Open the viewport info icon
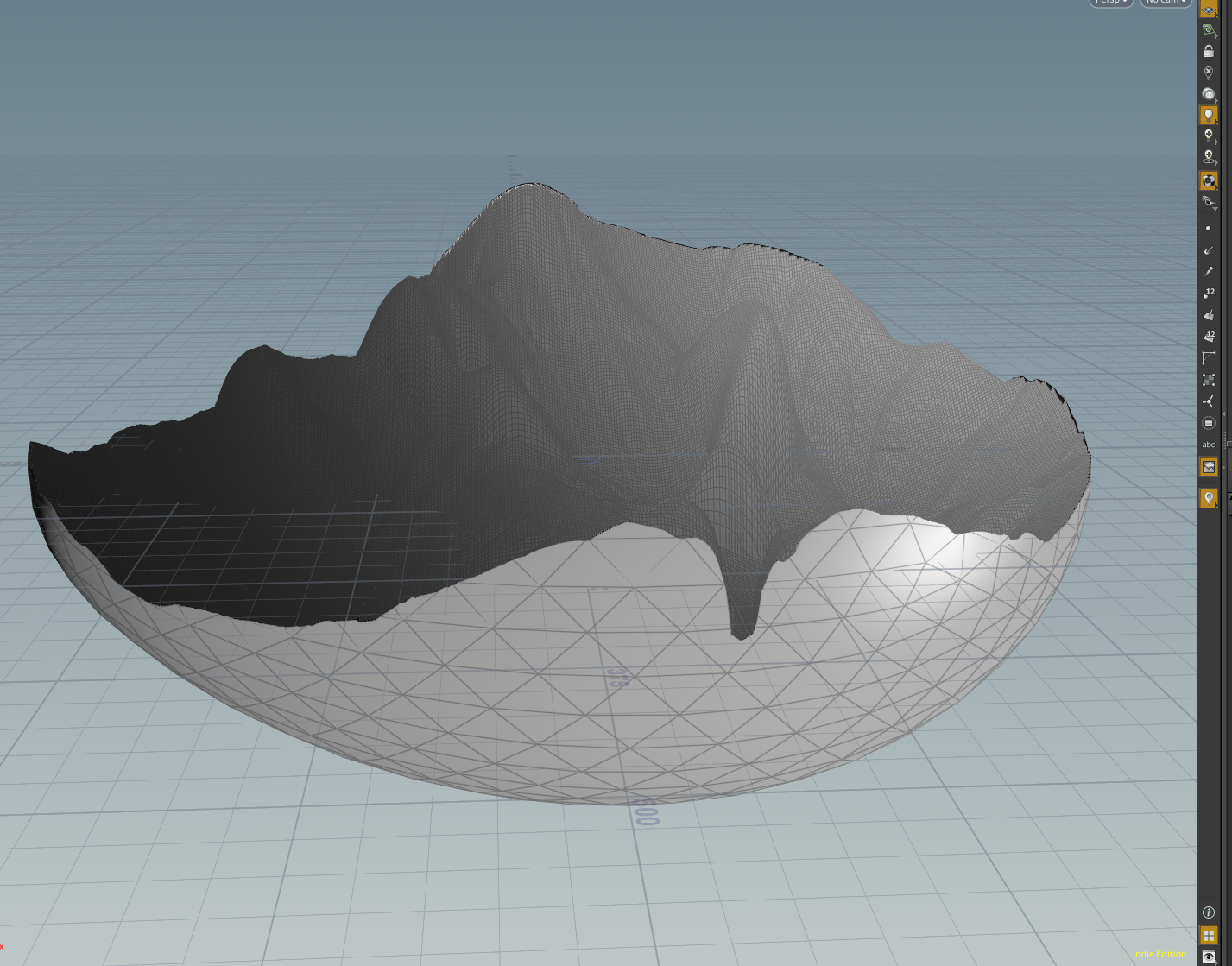1232x966 pixels. pos(1209,912)
